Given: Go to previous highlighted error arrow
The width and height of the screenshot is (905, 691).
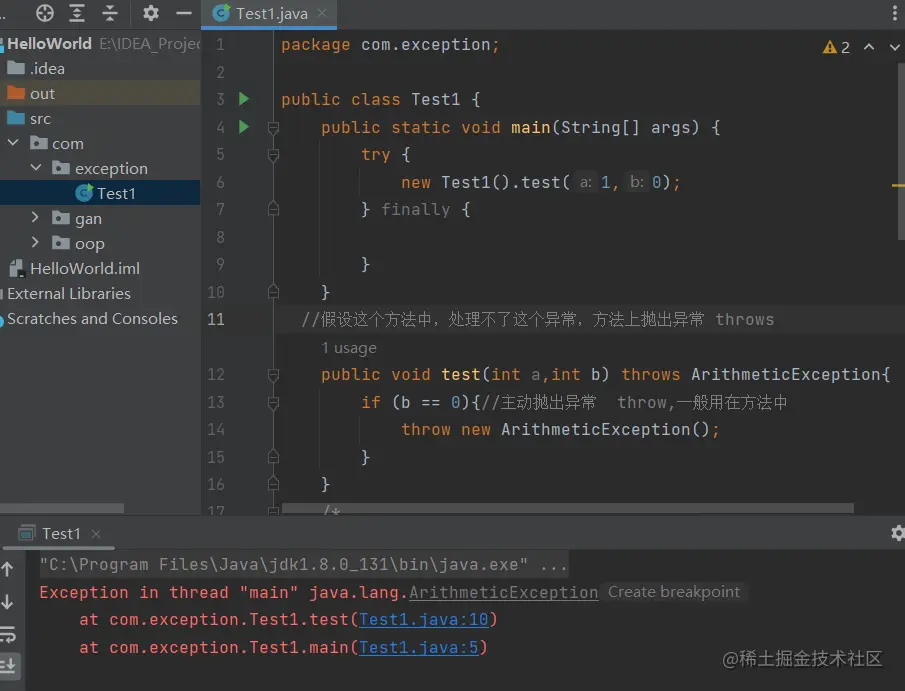Looking at the screenshot, I should (x=869, y=47).
